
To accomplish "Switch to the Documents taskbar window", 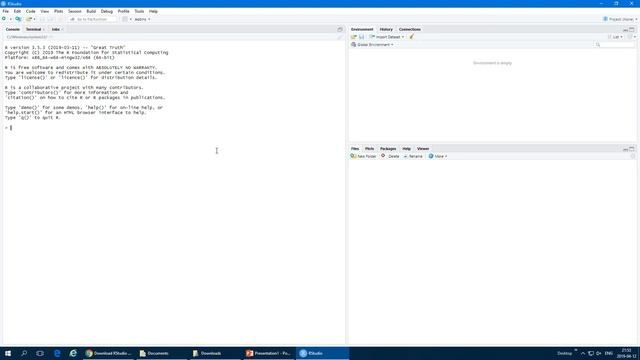I will (x=162, y=353).
